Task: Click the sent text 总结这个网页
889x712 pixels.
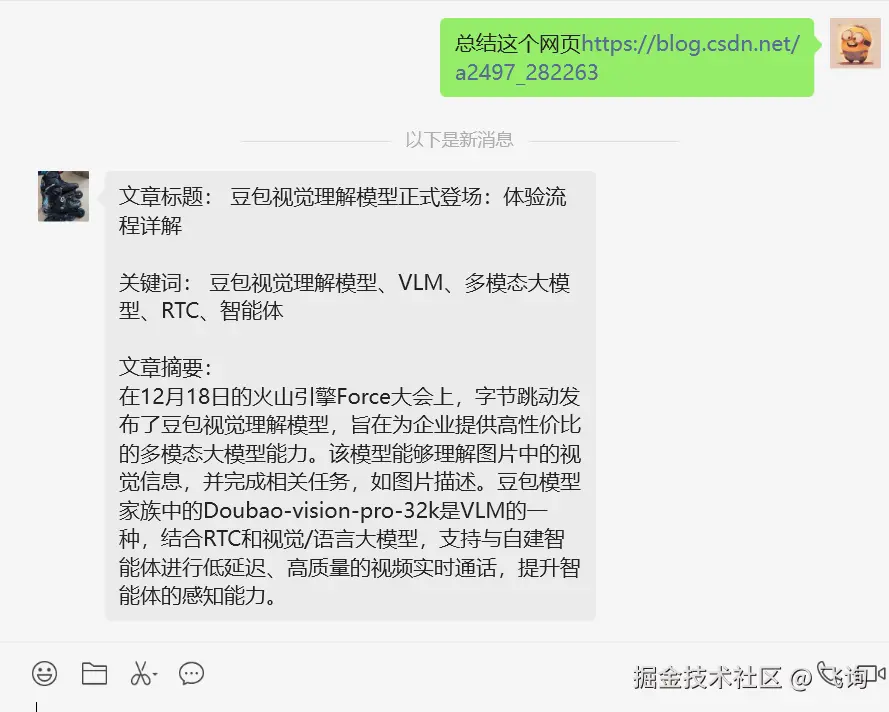Action: 518,44
